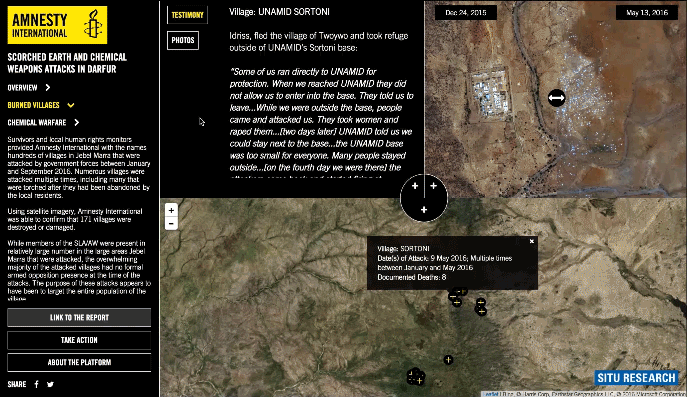The width and height of the screenshot is (687, 397).
Task: Share the page on Facebook
Action: click(x=36, y=384)
